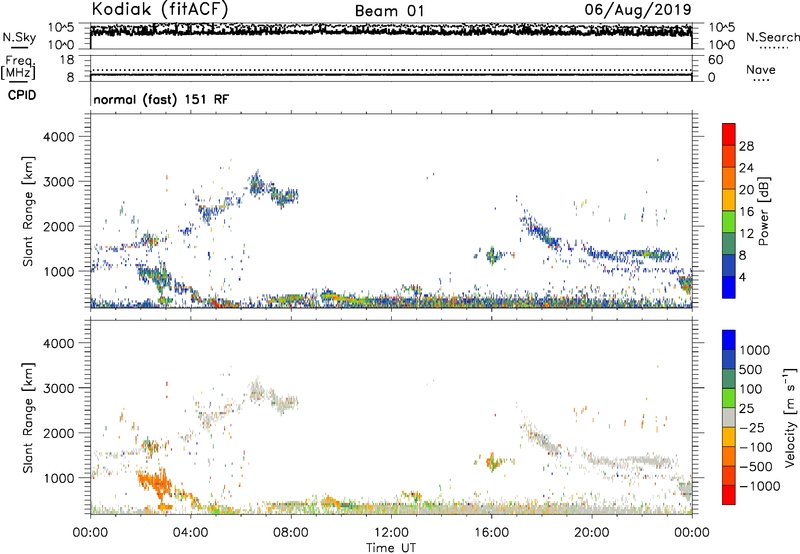The height and width of the screenshot is (554, 800).
Task: Click the 'Kodiak (fitACF)' title text
Action: (160, 9)
